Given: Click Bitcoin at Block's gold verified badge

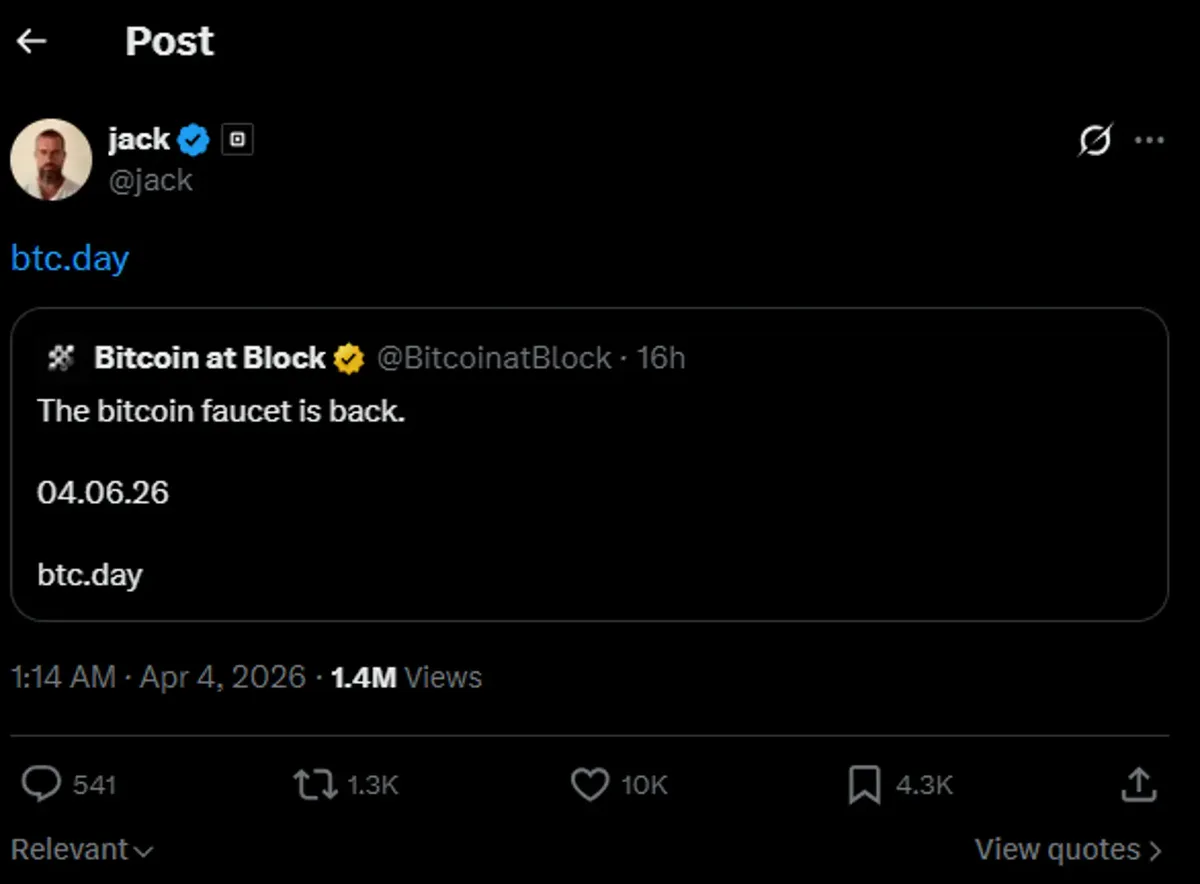Looking at the screenshot, I should pyautogui.click(x=348, y=357).
